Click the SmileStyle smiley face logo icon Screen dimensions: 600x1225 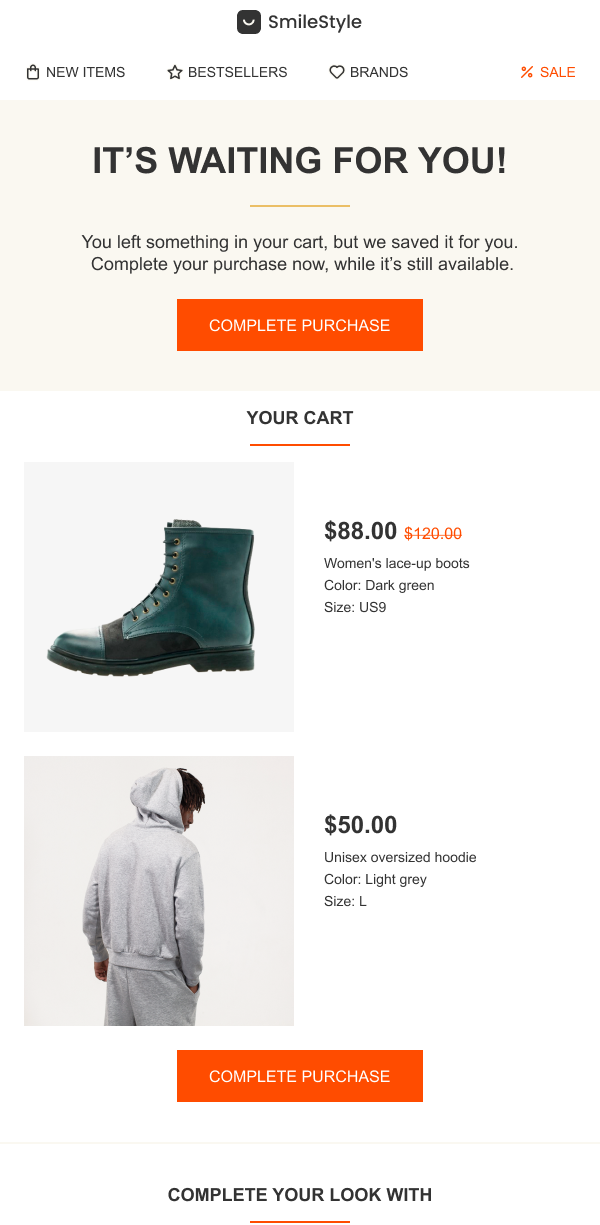[248, 21]
